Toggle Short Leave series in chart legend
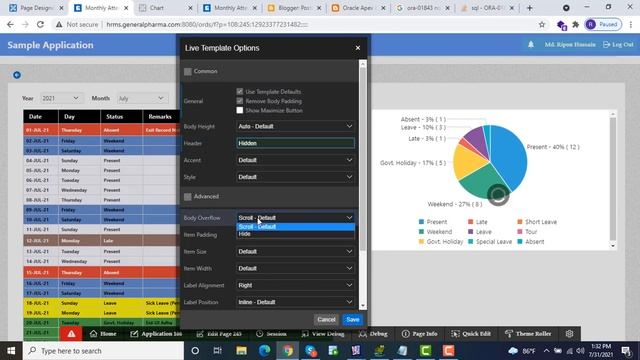 pyautogui.click(x=537, y=222)
